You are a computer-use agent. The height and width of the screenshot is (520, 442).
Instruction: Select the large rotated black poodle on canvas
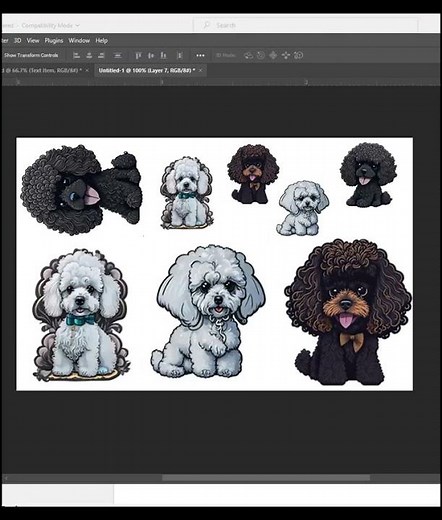tap(81, 189)
